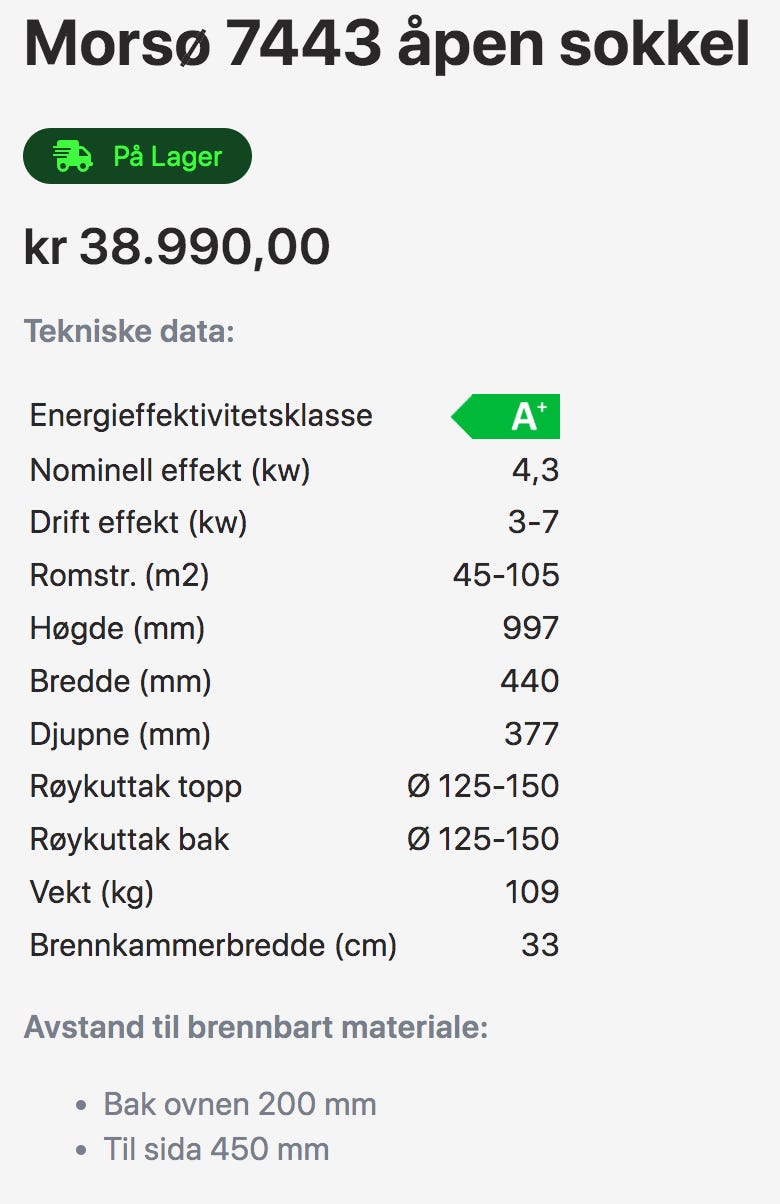This screenshot has height=1204, width=780.
Task: Click the Djupne (mm) label
Action: pyautogui.click(x=120, y=735)
